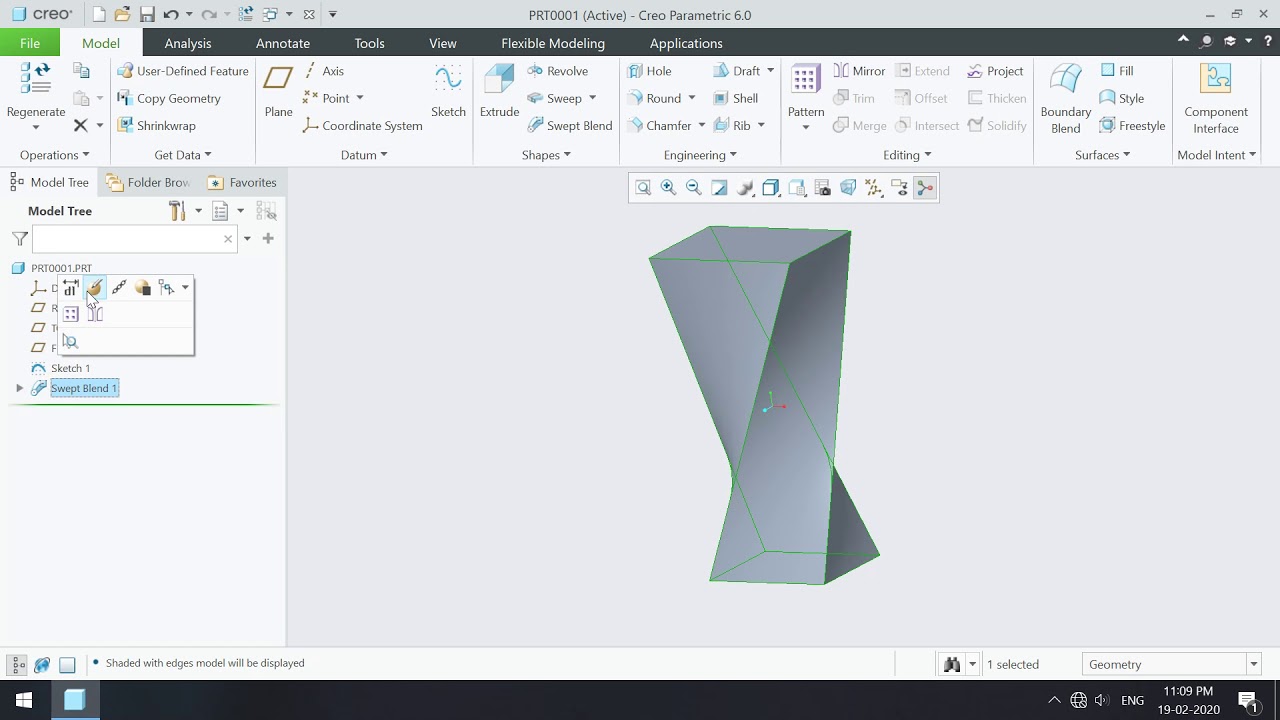Open the Favorites navigator tab
The width and height of the screenshot is (1280, 720).
(242, 182)
